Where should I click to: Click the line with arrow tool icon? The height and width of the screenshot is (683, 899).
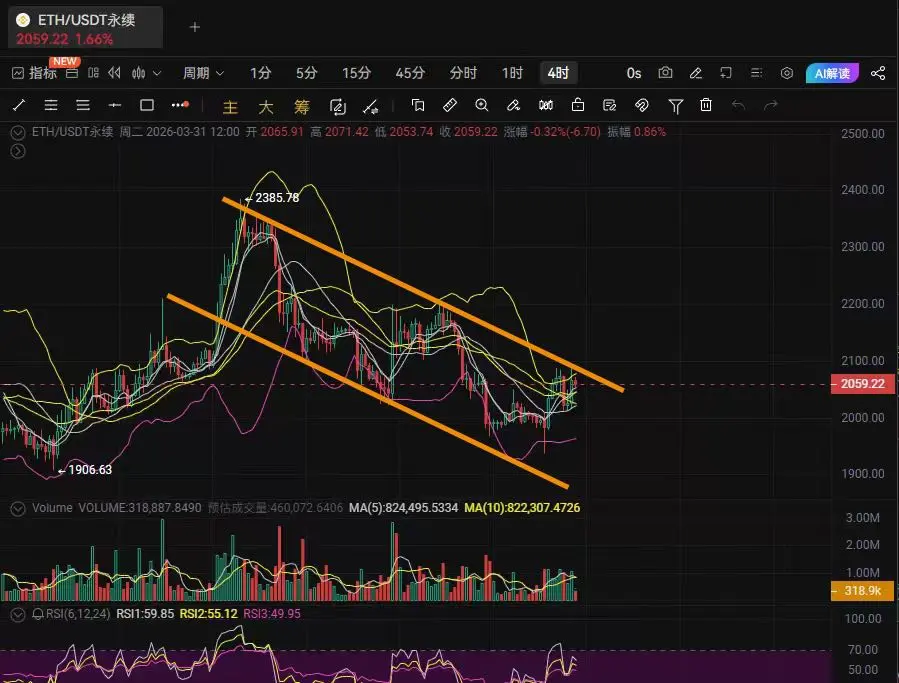370,106
